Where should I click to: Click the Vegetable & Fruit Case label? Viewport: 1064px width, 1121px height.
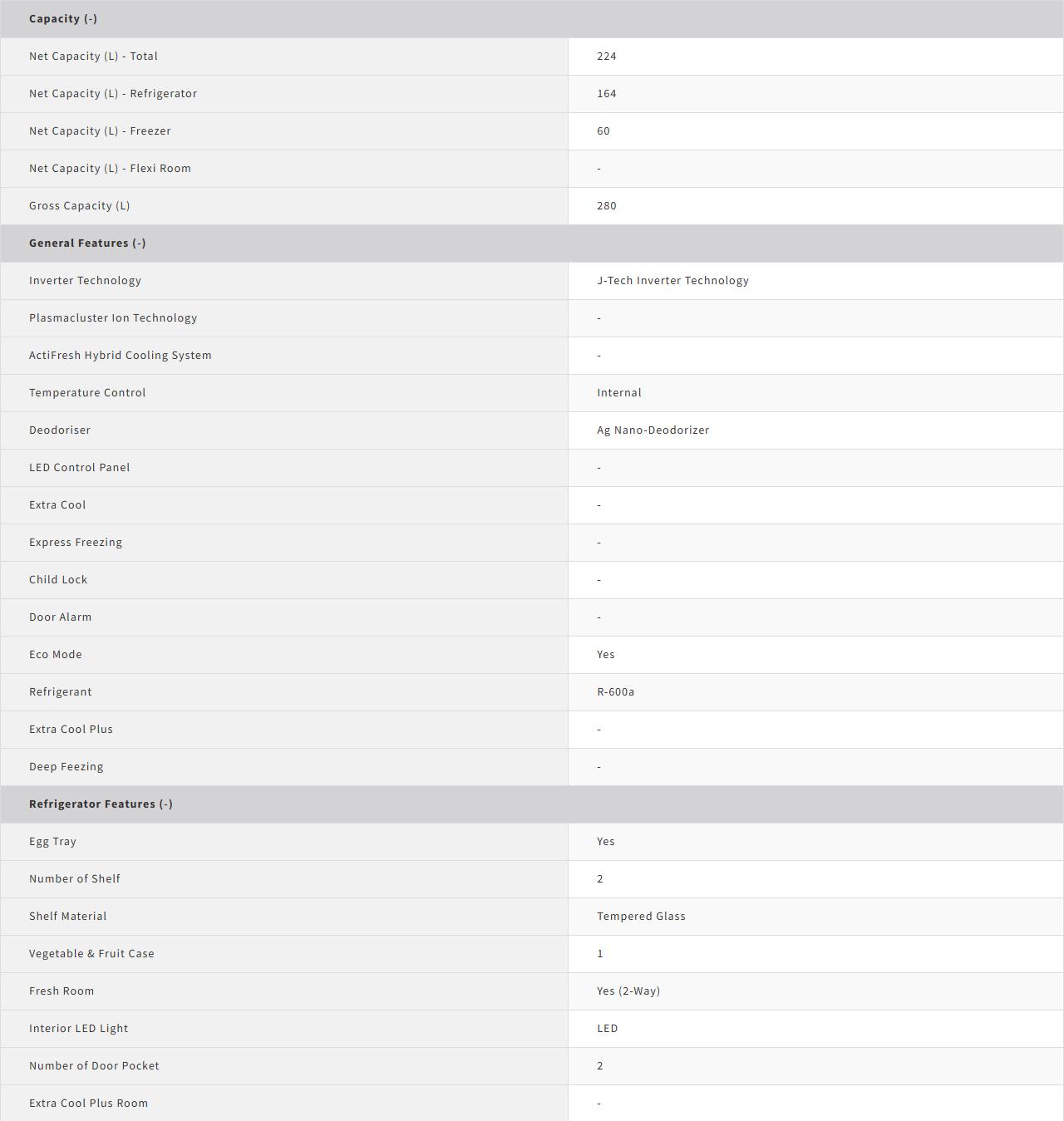[91, 954]
